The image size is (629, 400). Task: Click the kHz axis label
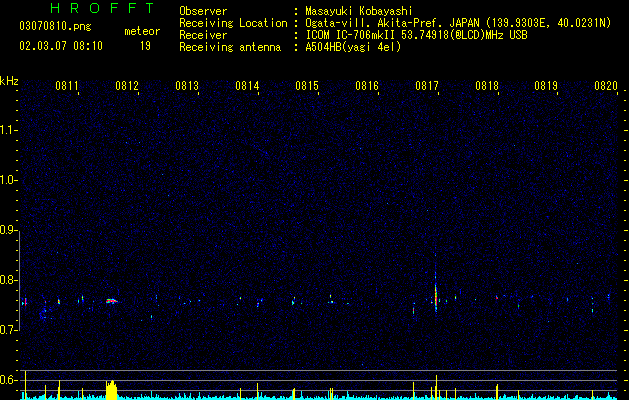coord(9,81)
